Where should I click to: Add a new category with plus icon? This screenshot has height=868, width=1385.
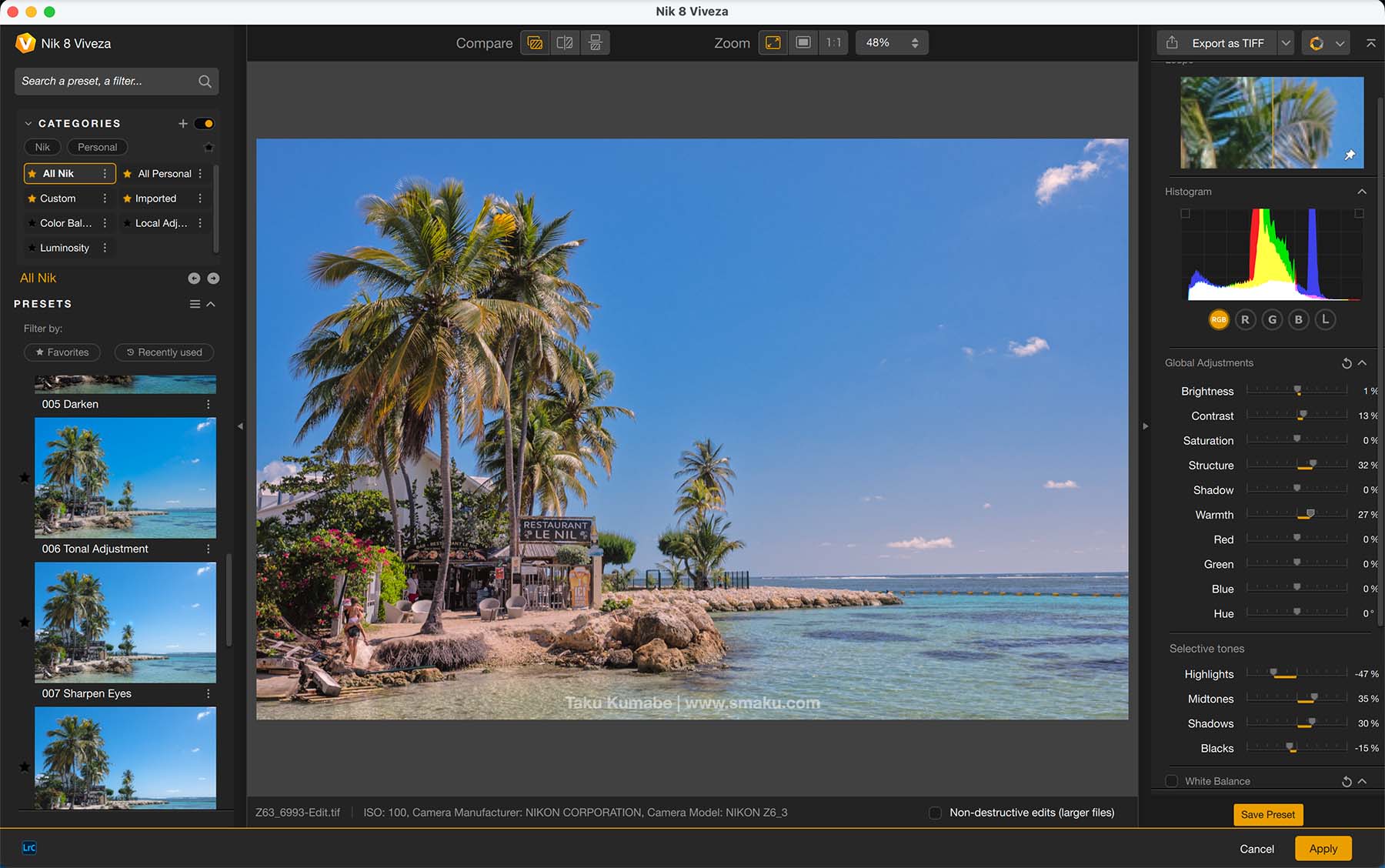(x=182, y=124)
